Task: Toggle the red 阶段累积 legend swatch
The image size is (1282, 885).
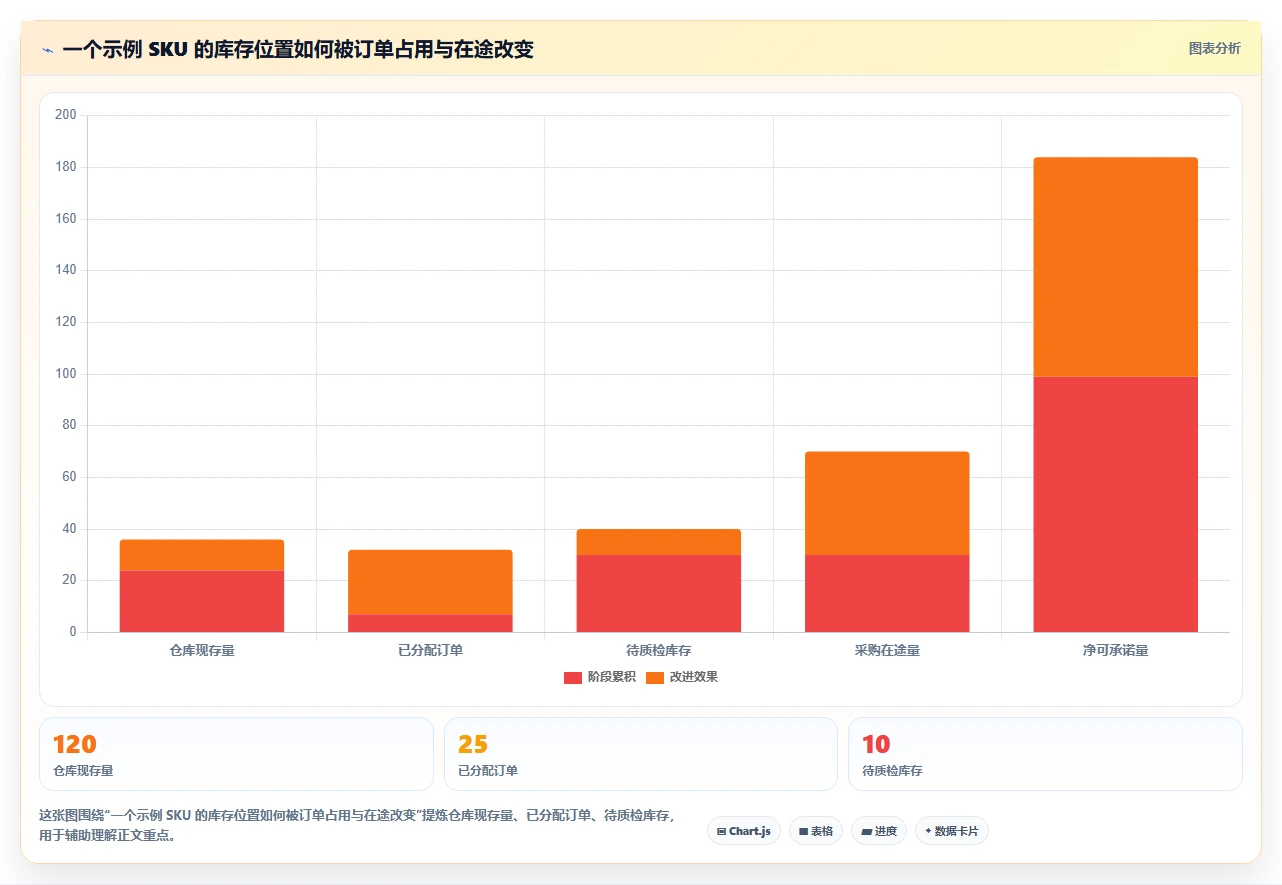Action: 573,677
